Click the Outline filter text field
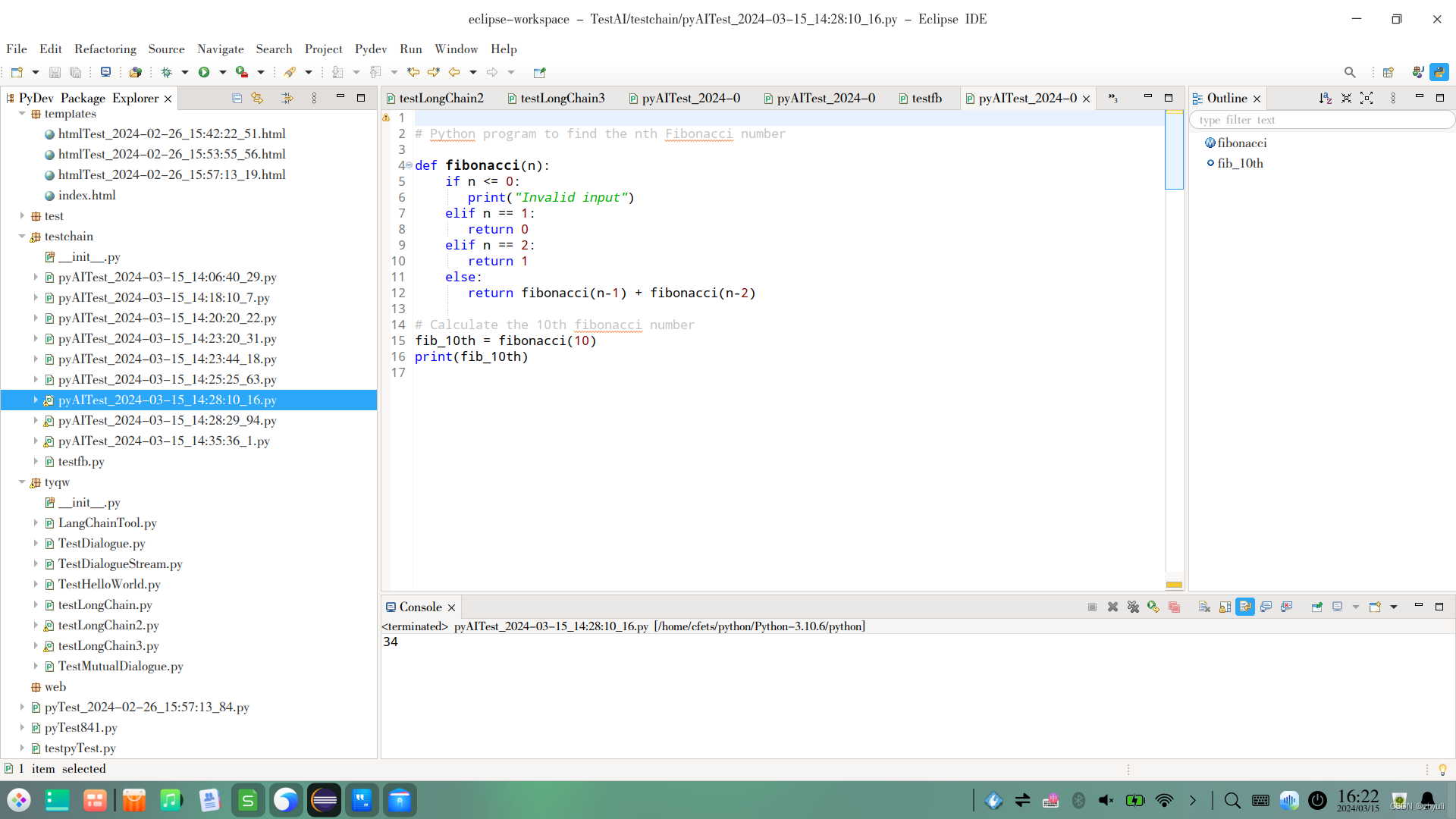Image resolution: width=1456 pixels, height=819 pixels. (1322, 120)
